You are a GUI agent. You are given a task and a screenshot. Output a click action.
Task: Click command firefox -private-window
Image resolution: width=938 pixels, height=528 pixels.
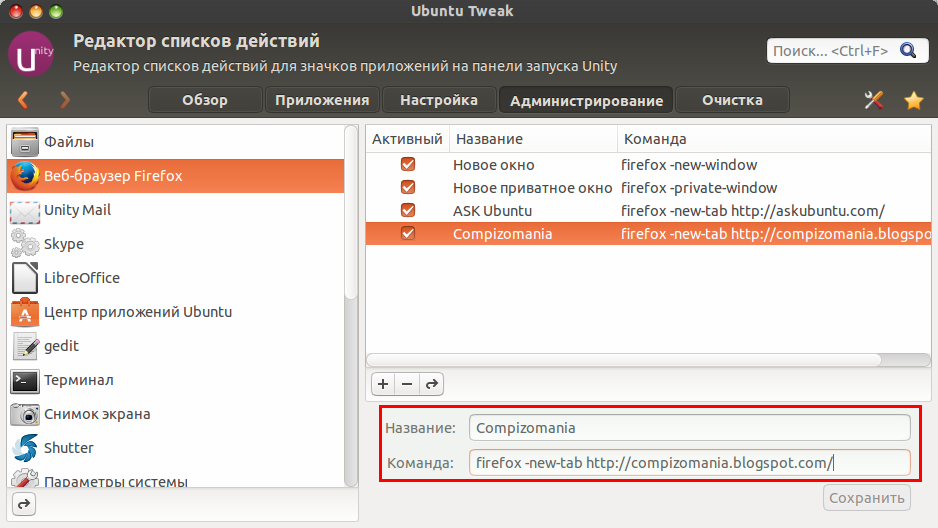tap(699, 188)
